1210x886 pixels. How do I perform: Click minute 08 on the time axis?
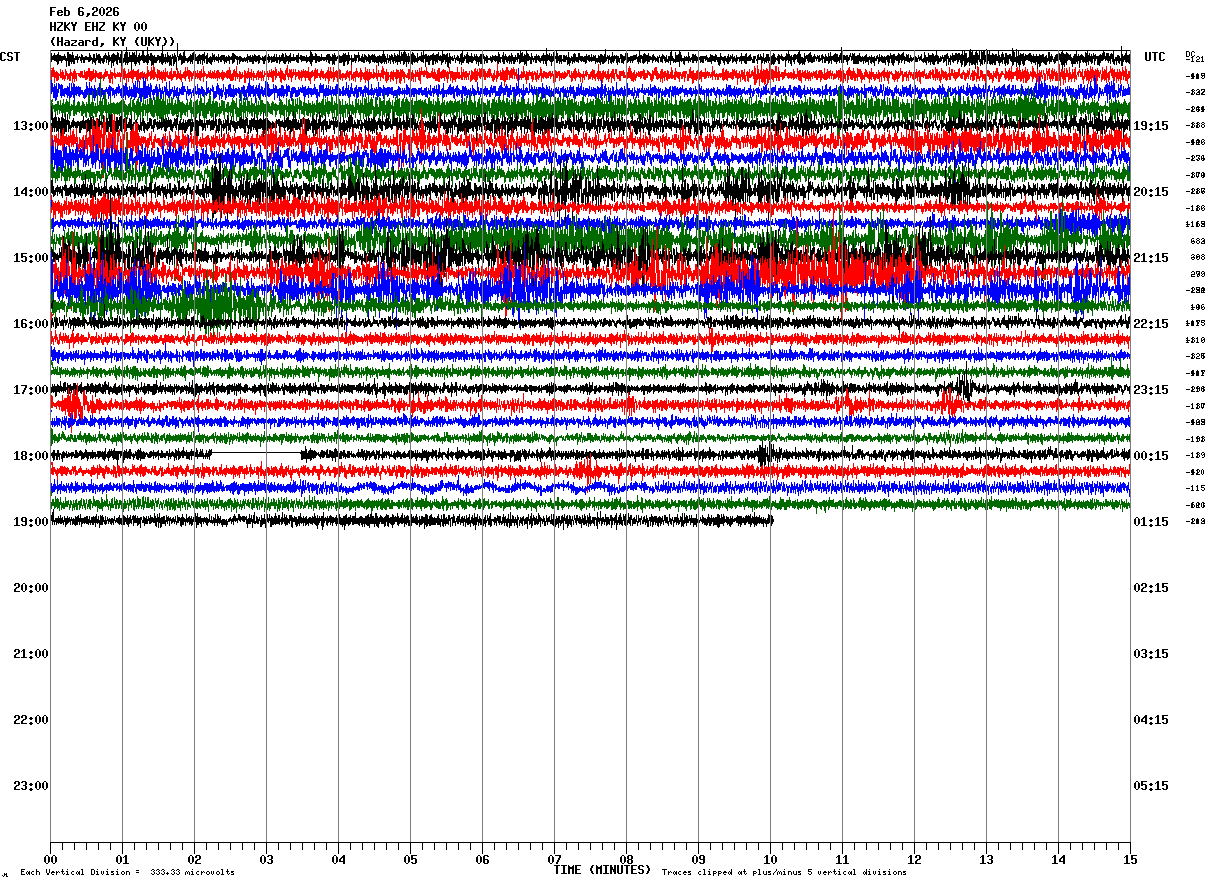pos(626,859)
